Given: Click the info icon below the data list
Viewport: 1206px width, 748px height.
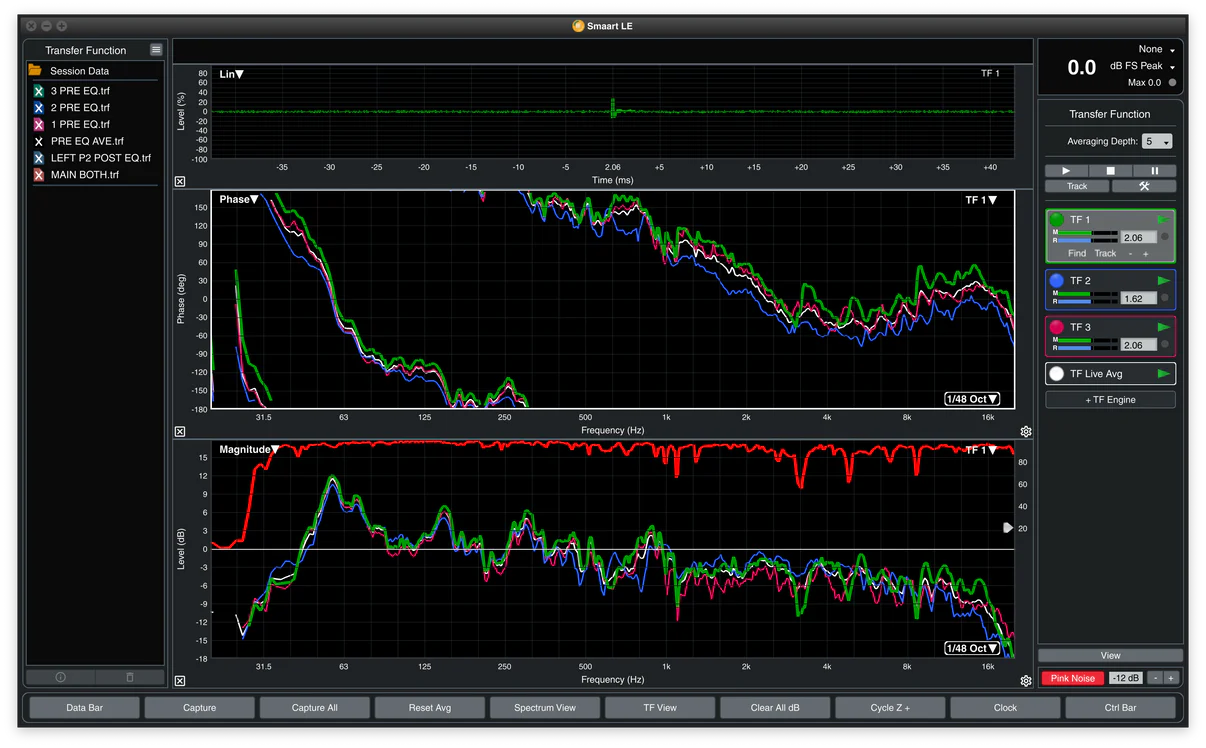Looking at the screenshot, I should pos(60,677).
